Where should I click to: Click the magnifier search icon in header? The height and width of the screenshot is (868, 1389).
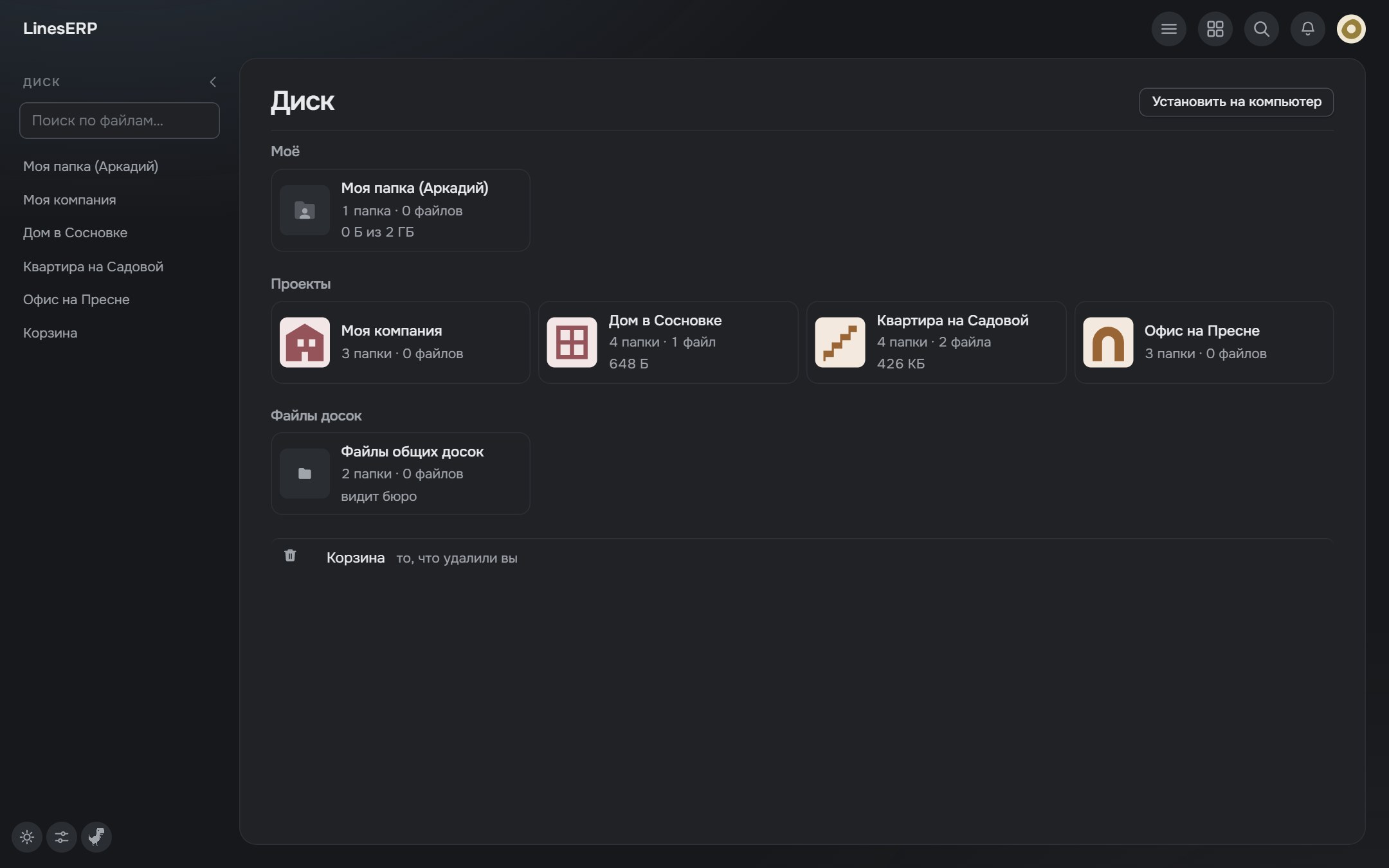coord(1261,29)
